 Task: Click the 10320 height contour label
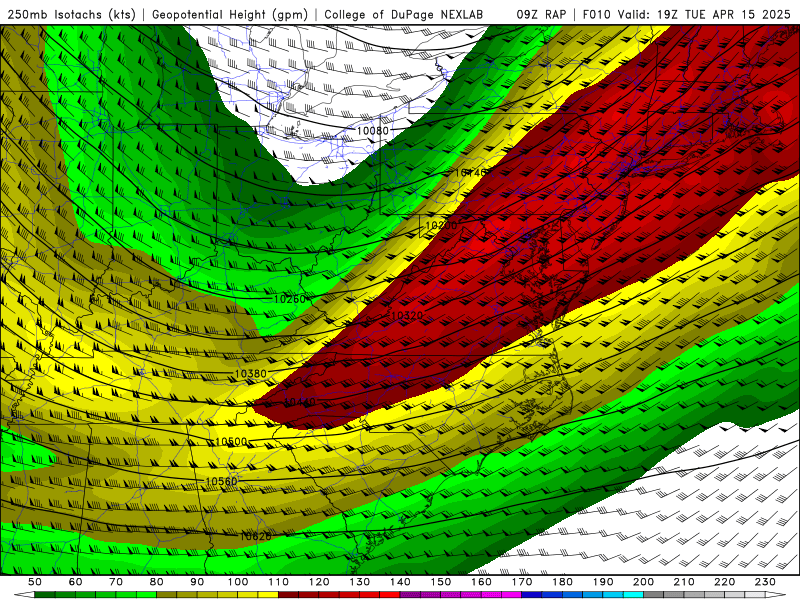(x=407, y=316)
